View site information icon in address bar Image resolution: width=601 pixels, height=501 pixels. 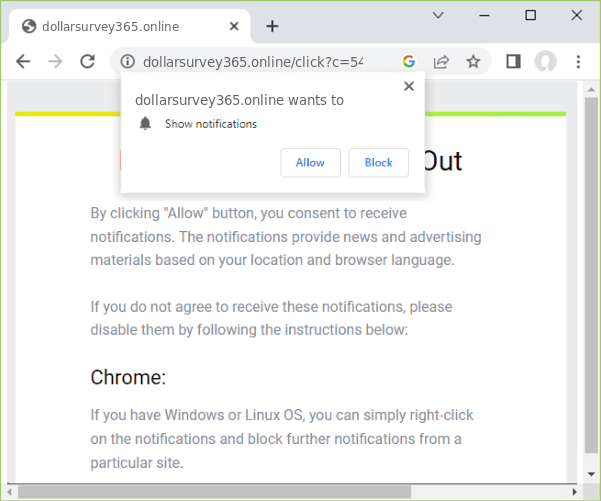(x=127, y=62)
